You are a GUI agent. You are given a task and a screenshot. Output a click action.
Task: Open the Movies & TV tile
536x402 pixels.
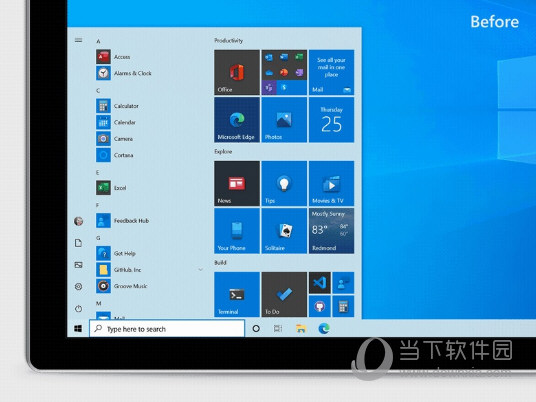tap(331, 184)
